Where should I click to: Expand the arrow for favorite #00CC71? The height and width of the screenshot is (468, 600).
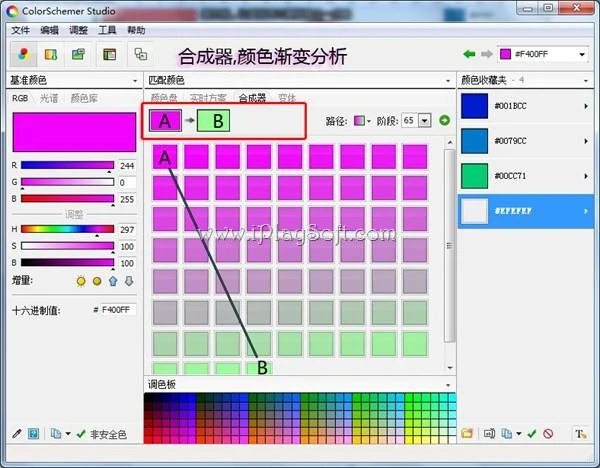point(586,176)
